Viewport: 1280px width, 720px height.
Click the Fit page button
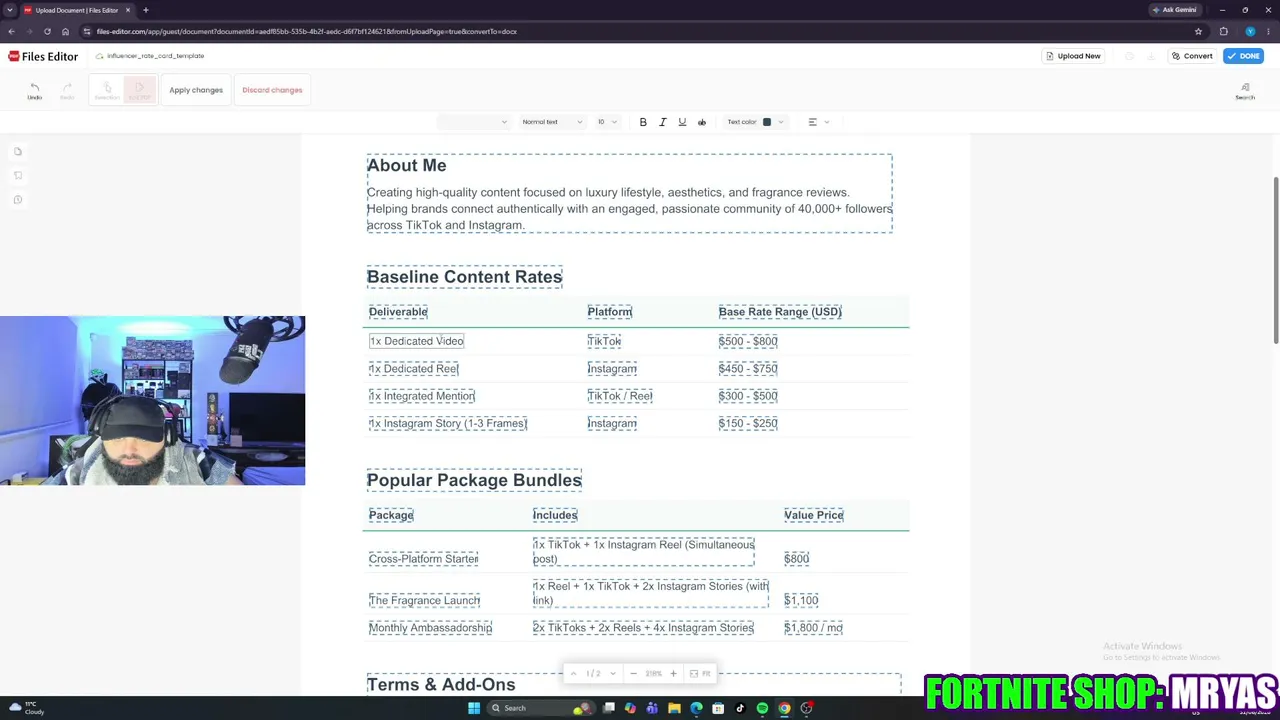coord(700,674)
